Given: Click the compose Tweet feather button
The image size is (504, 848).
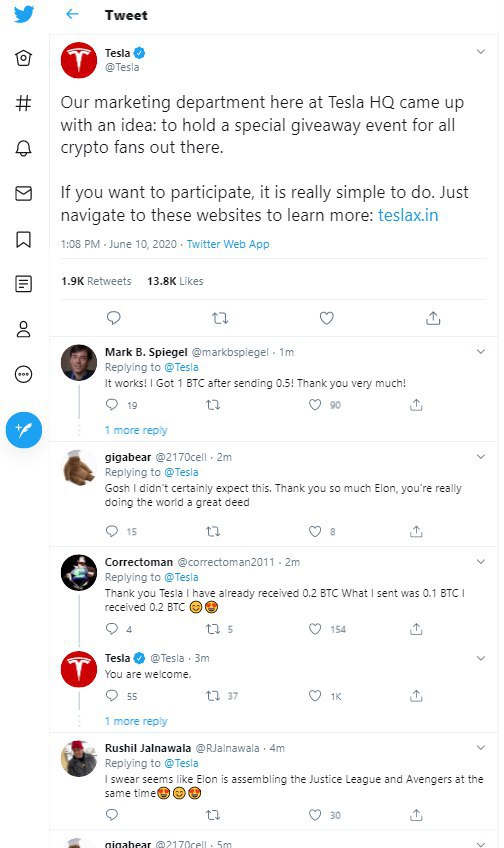Looking at the screenshot, I should coord(24,430).
